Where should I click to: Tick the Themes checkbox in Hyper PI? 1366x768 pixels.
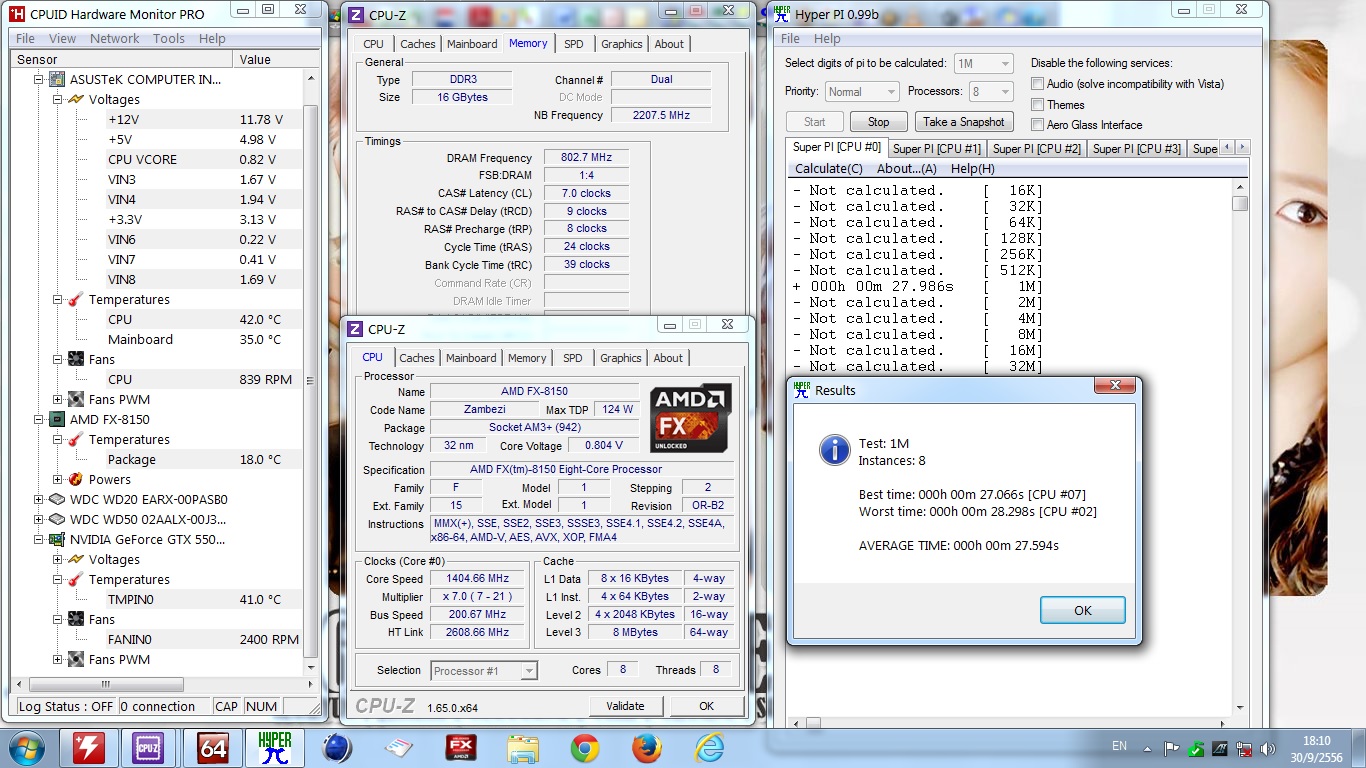[x=1038, y=104]
